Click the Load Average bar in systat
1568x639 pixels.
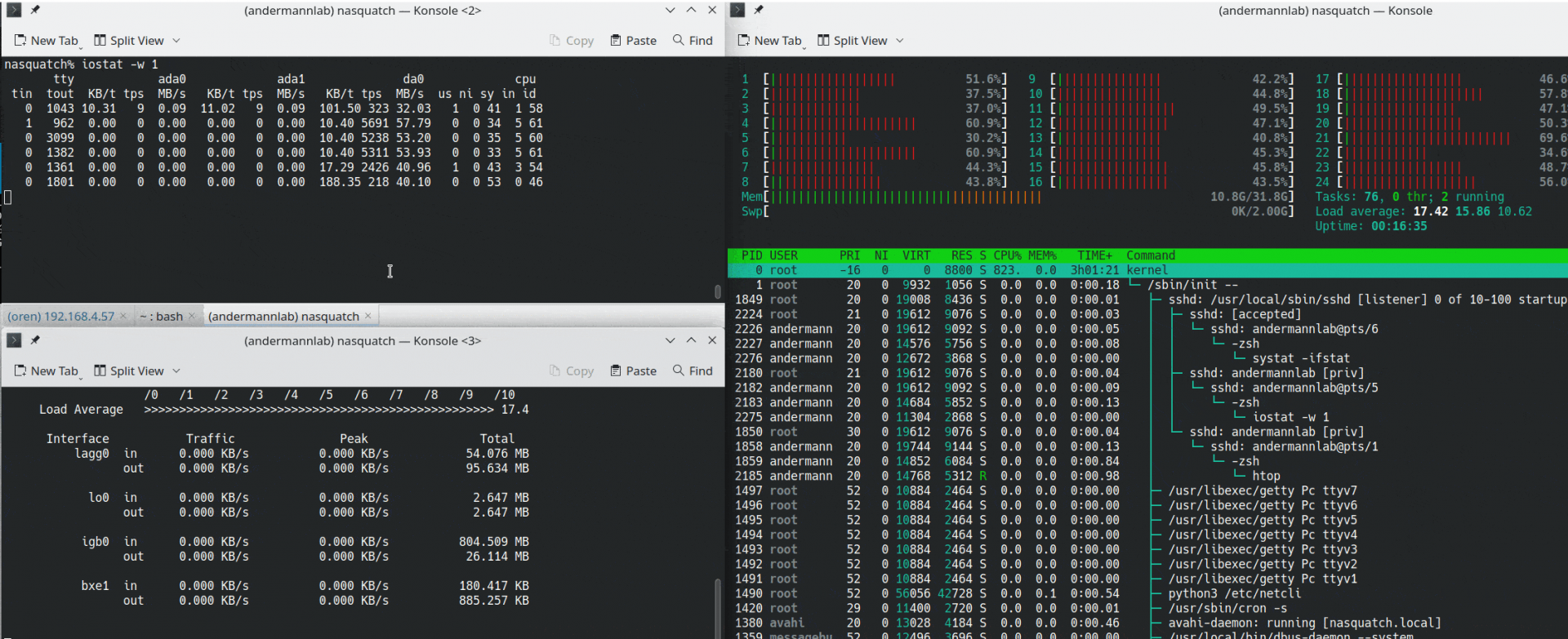coord(318,410)
